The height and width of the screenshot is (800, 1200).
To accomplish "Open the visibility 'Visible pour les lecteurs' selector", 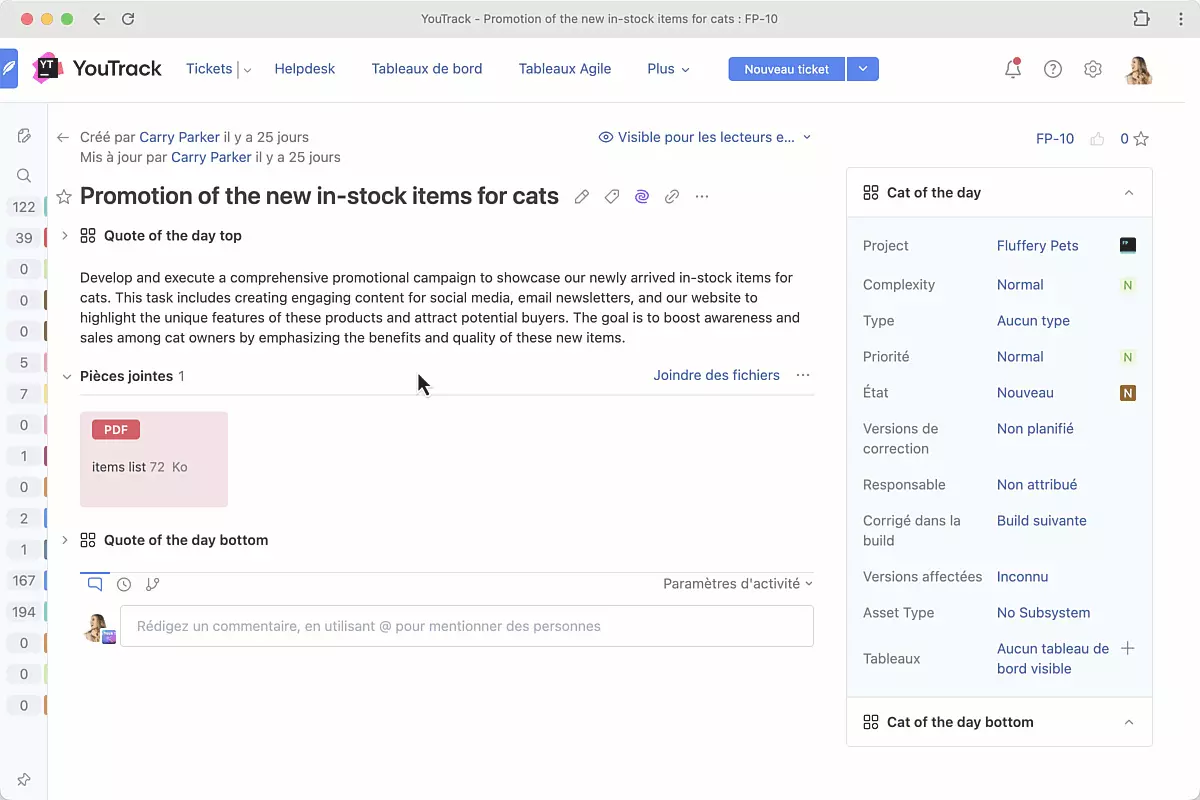I will click(x=705, y=137).
